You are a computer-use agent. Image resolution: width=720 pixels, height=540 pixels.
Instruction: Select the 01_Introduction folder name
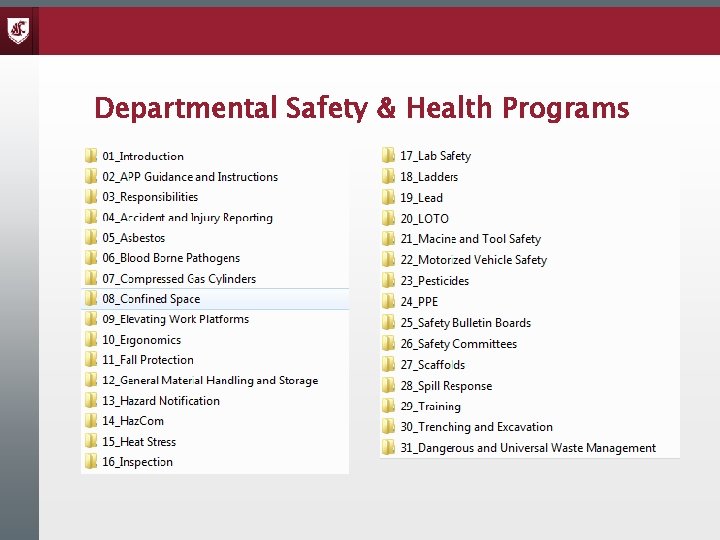[x=143, y=156]
